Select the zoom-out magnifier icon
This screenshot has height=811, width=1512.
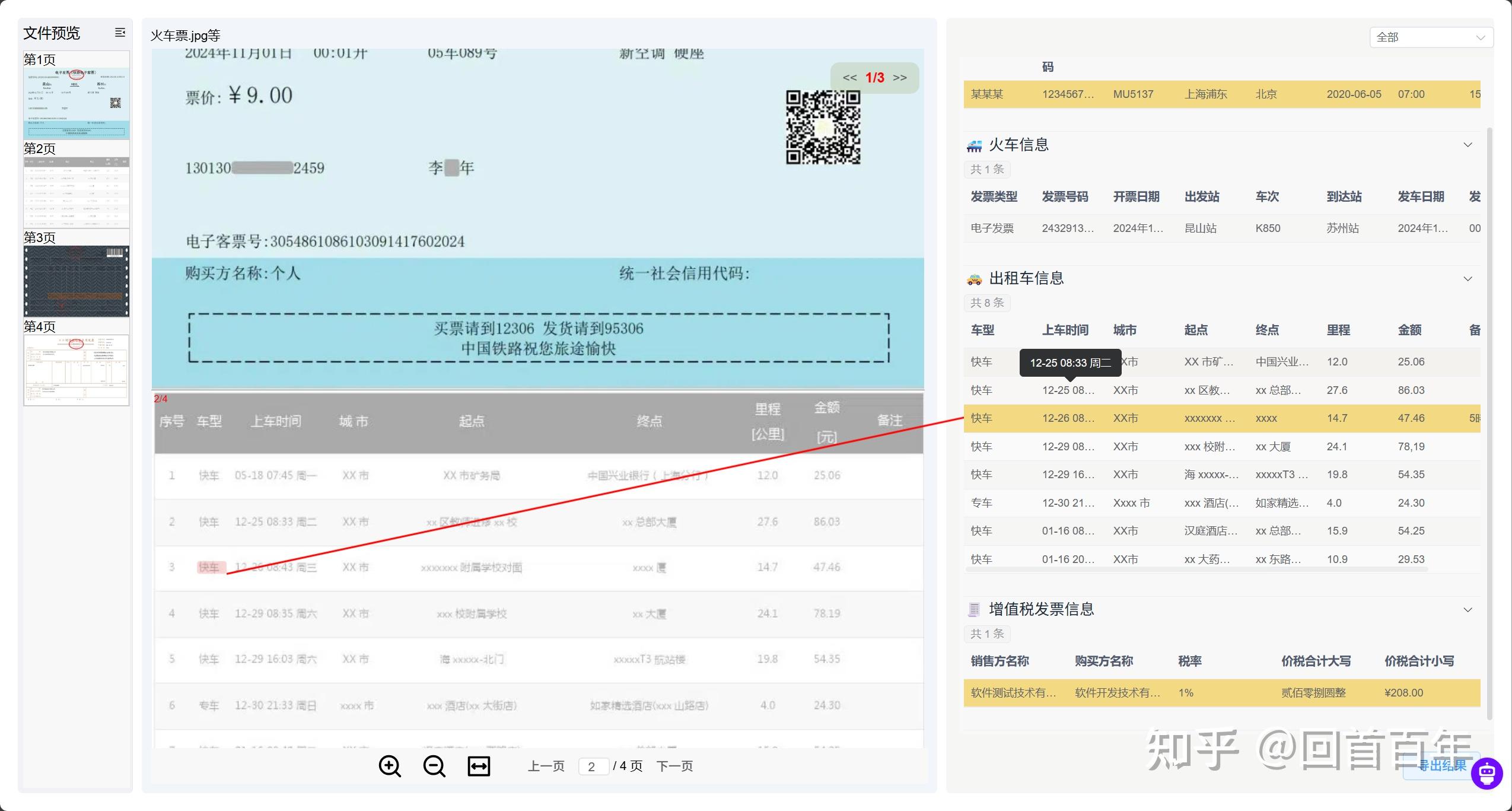tap(434, 766)
